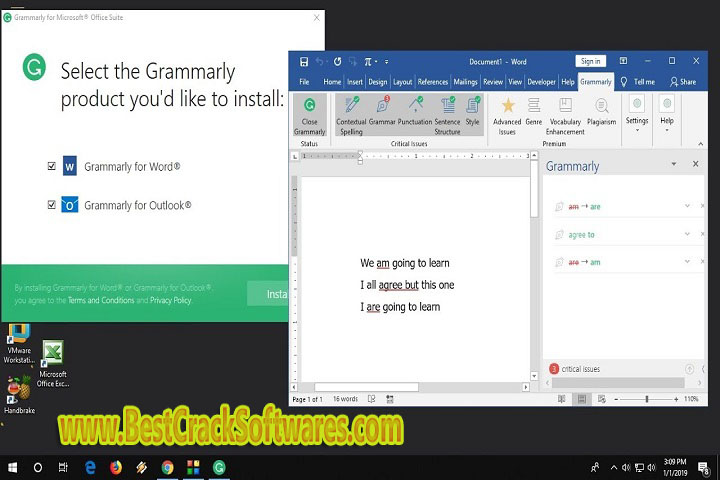The image size is (720, 480).
Task: Click the Tell me search box
Action: tap(638, 82)
